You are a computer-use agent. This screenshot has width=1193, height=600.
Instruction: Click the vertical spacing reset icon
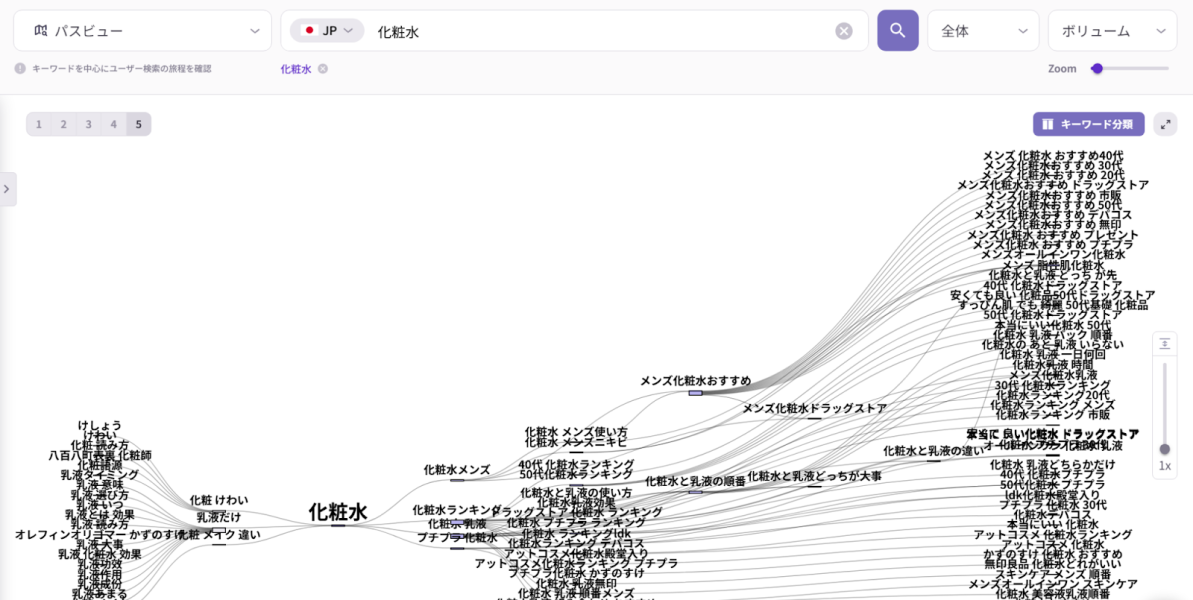(x=1165, y=344)
